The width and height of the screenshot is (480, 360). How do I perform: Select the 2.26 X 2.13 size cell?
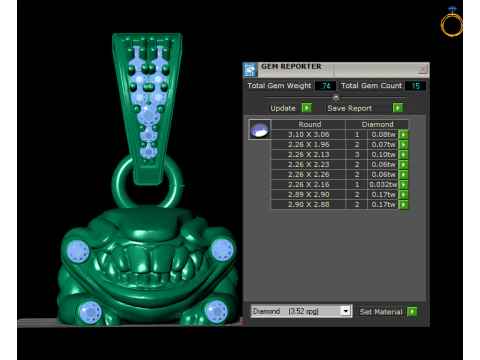308,154
